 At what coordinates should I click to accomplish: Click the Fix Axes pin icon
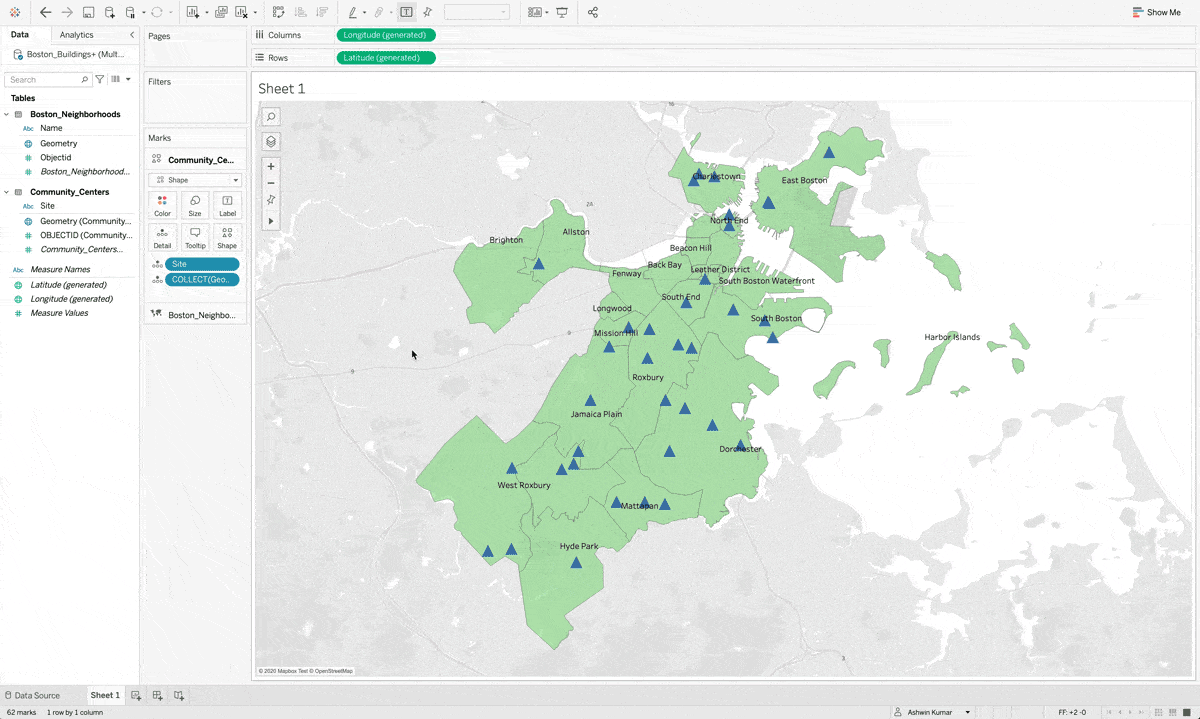tap(427, 12)
